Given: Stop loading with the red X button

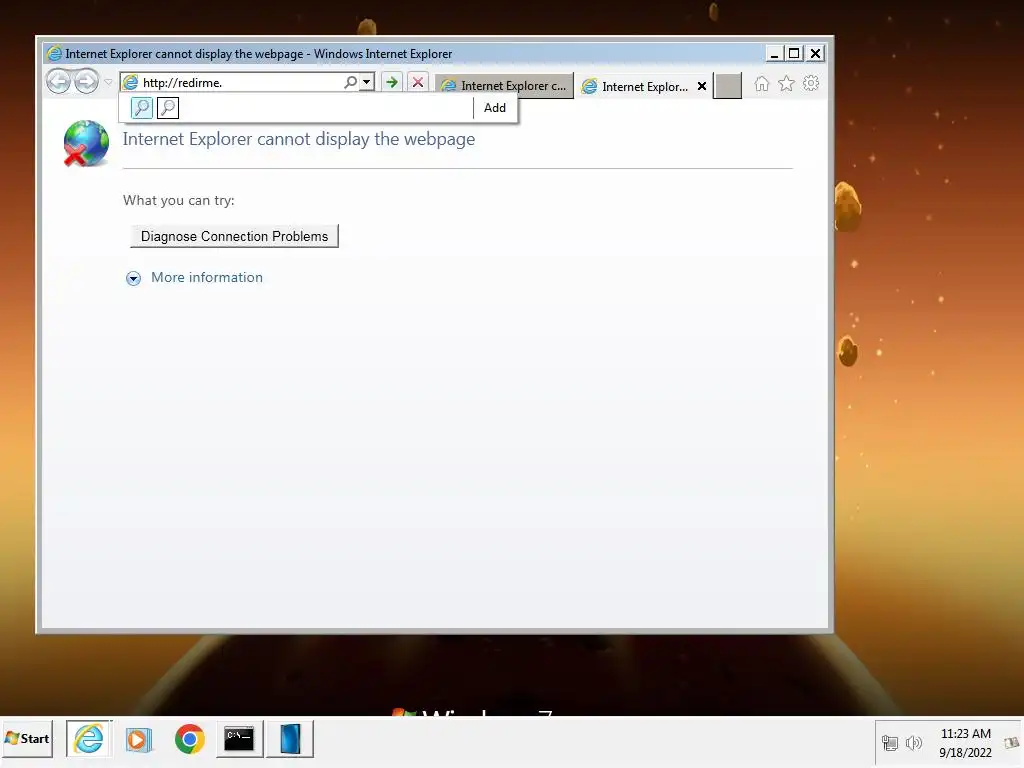Looking at the screenshot, I should [x=418, y=82].
